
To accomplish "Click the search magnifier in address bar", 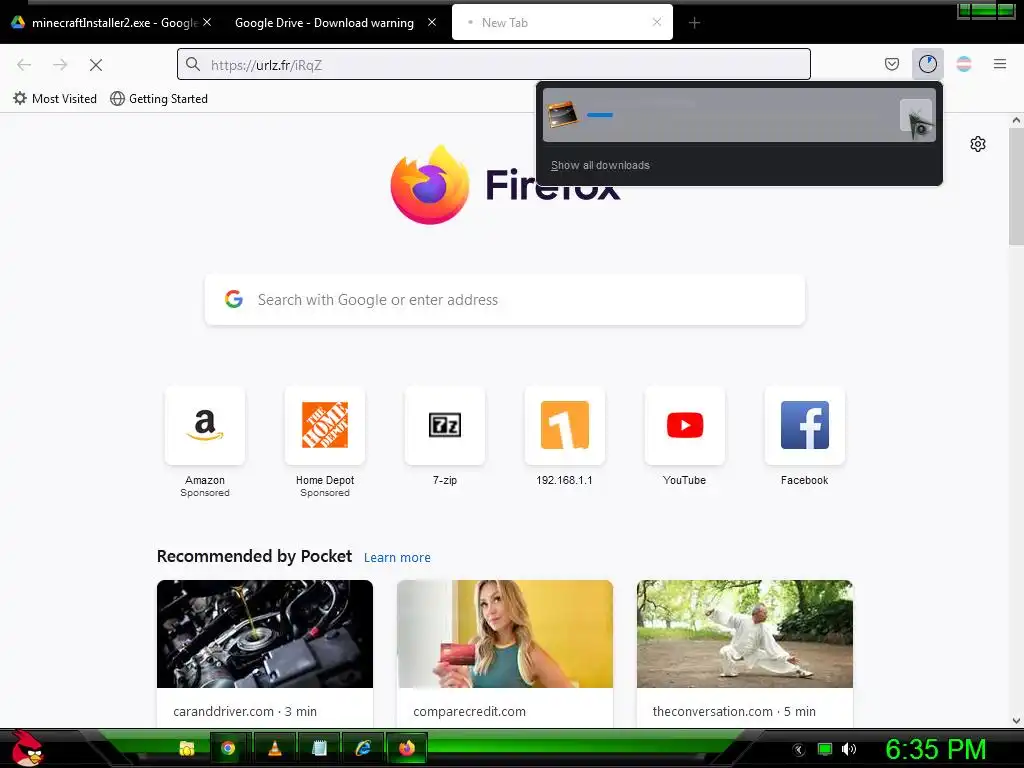I will 193,64.
